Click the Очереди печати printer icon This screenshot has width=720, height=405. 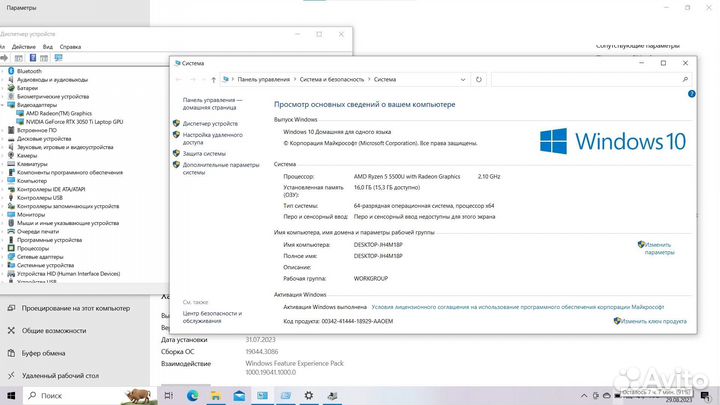coord(11,231)
